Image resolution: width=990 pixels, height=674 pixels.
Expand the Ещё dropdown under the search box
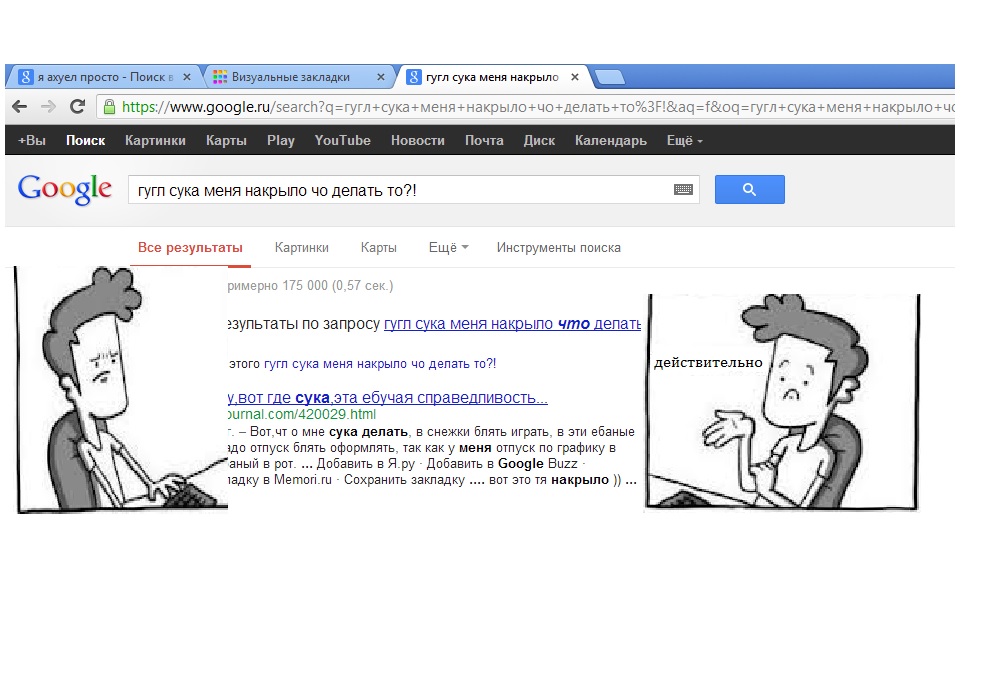click(448, 247)
